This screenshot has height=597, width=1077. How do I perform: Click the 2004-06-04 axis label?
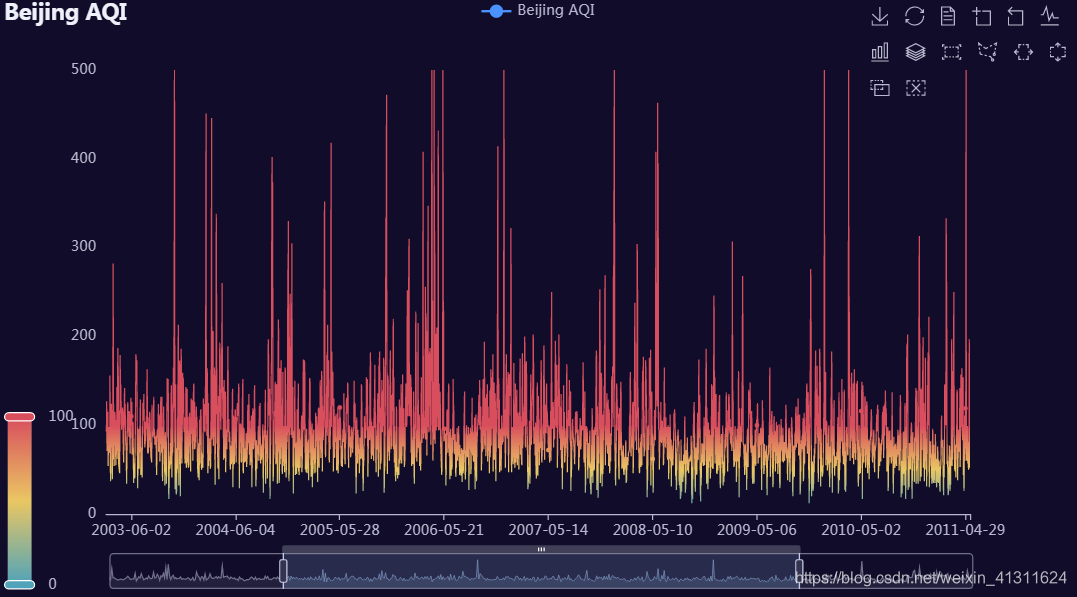tap(236, 530)
